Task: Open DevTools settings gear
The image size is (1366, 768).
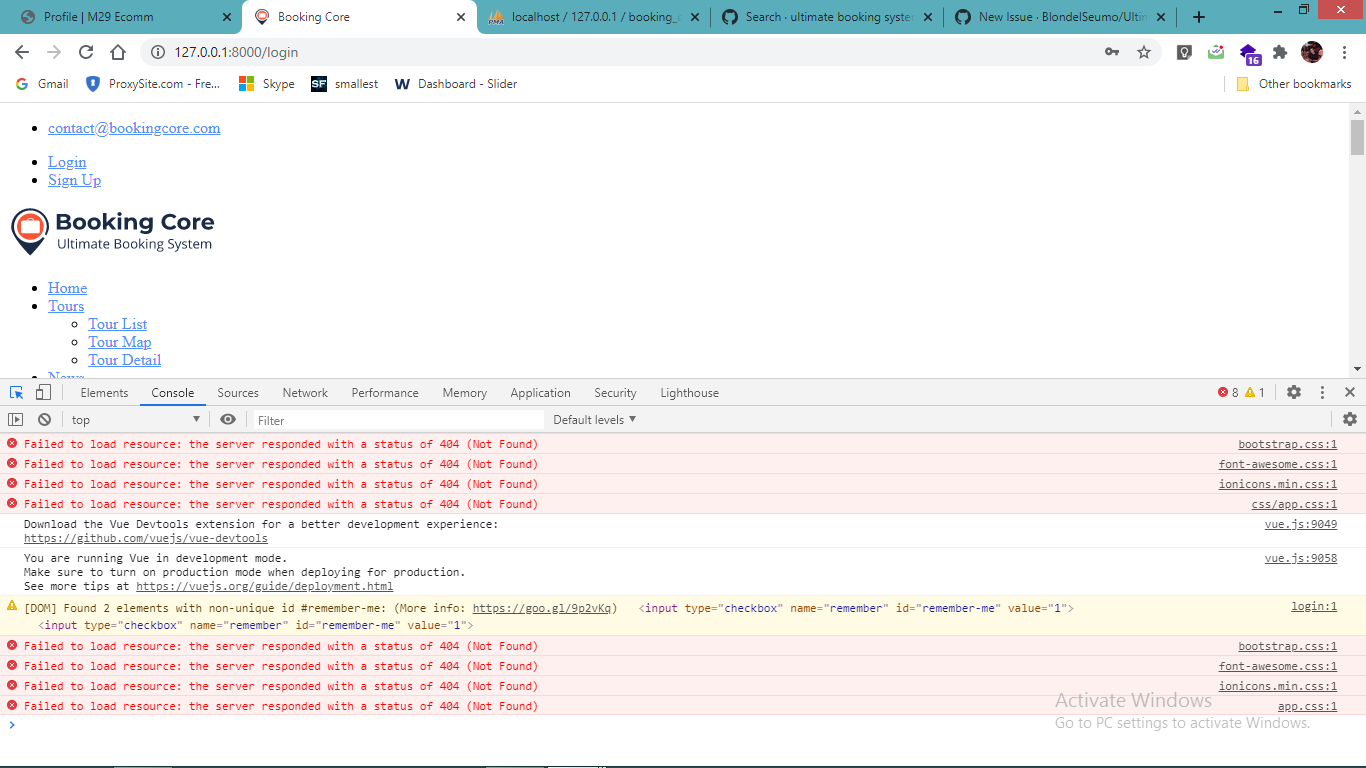Action: [1294, 393]
